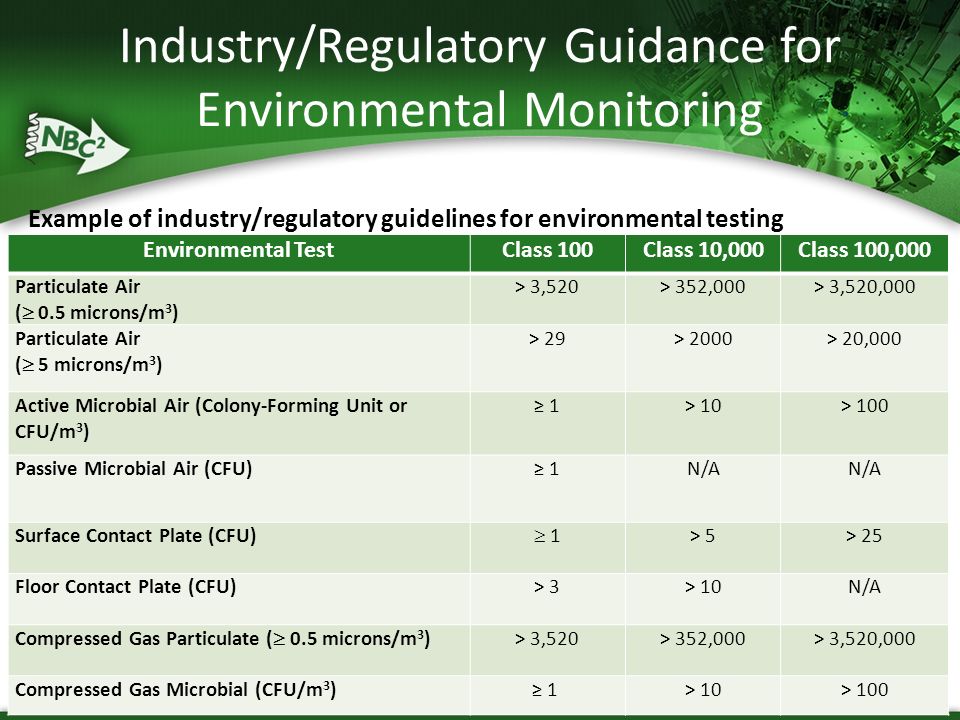Viewport: 960px width, 720px height.
Task: Click '> 3,520,000' in Compressed Gas Particulate row
Action: pos(864,639)
